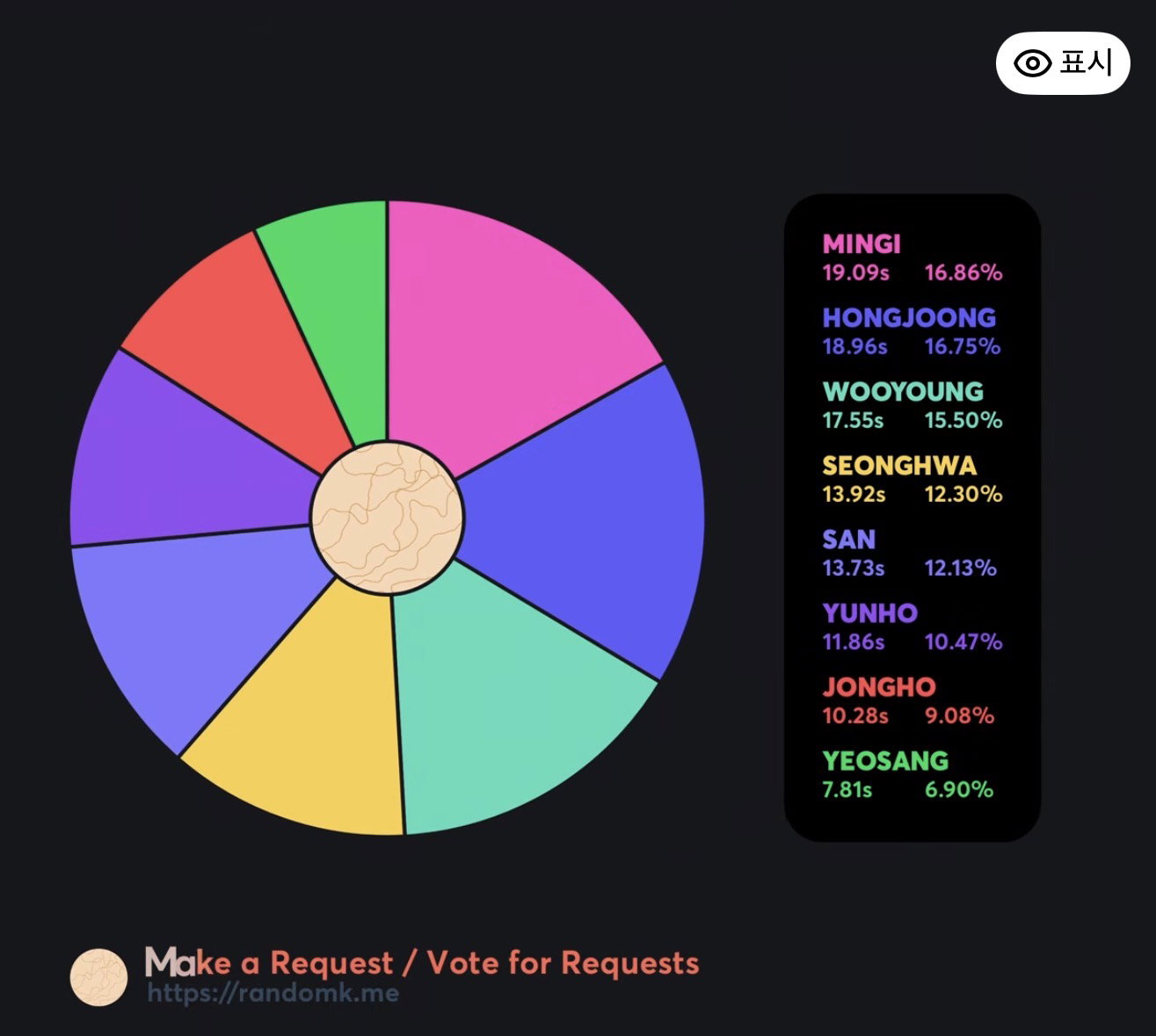The image size is (1156, 1036).
Task: Click the HONGJOONG legend name
Action: 909,317
